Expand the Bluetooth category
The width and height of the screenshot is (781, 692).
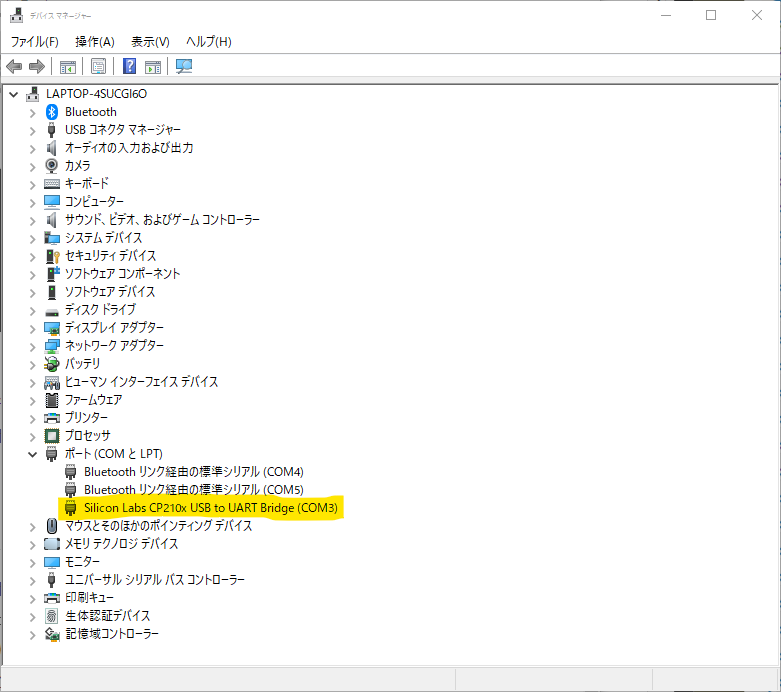tap(32, 113)
